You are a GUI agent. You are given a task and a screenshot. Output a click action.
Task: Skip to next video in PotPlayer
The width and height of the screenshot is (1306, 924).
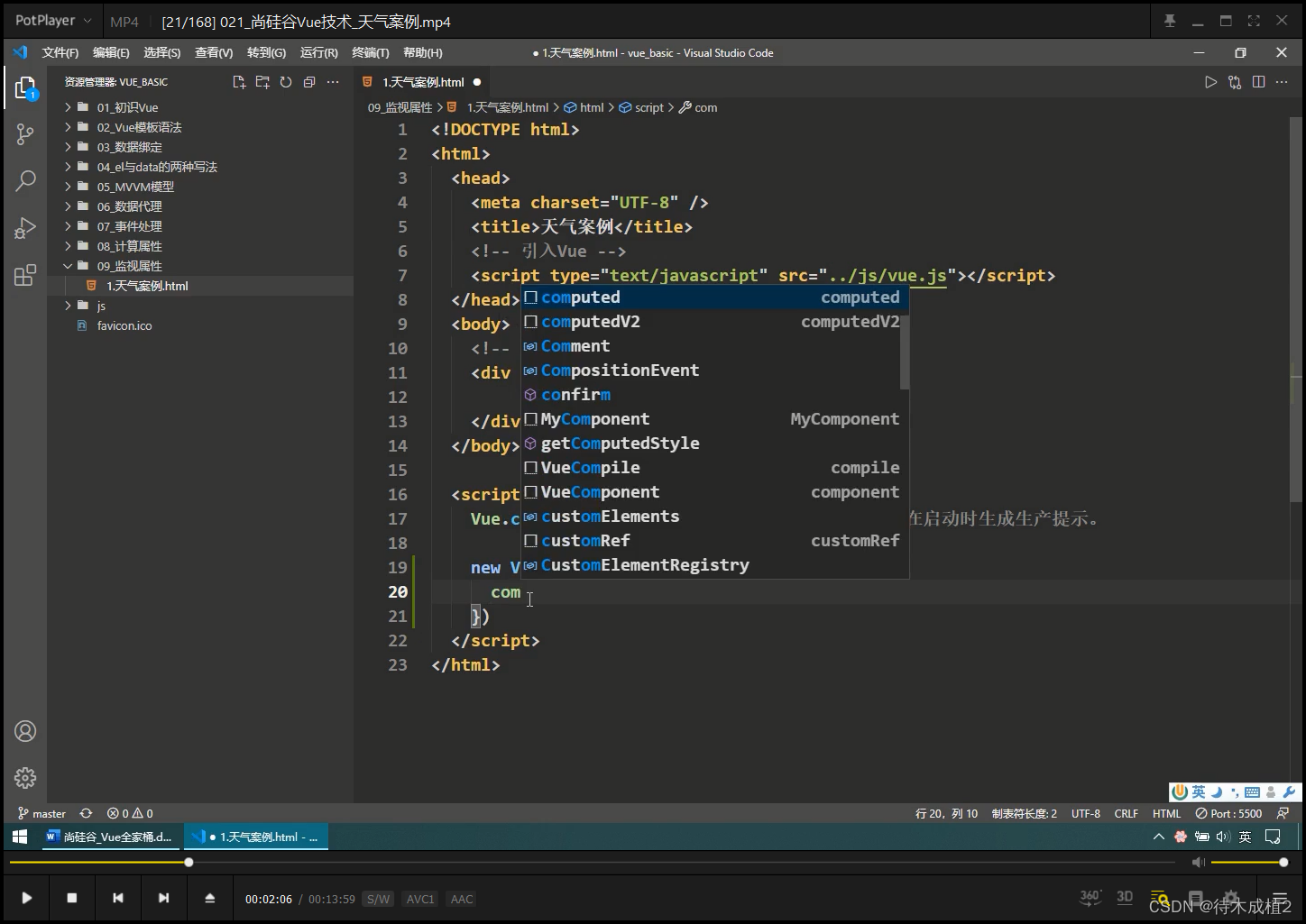point(163,898)
